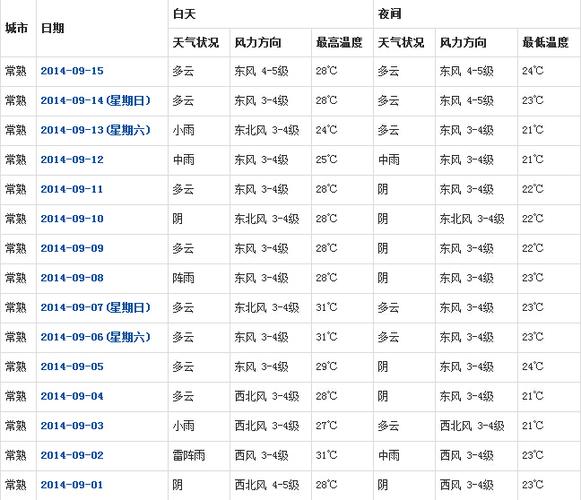Open the 2014-09-15 date link
Screen dimensions: 581x500
pos(72,71)
